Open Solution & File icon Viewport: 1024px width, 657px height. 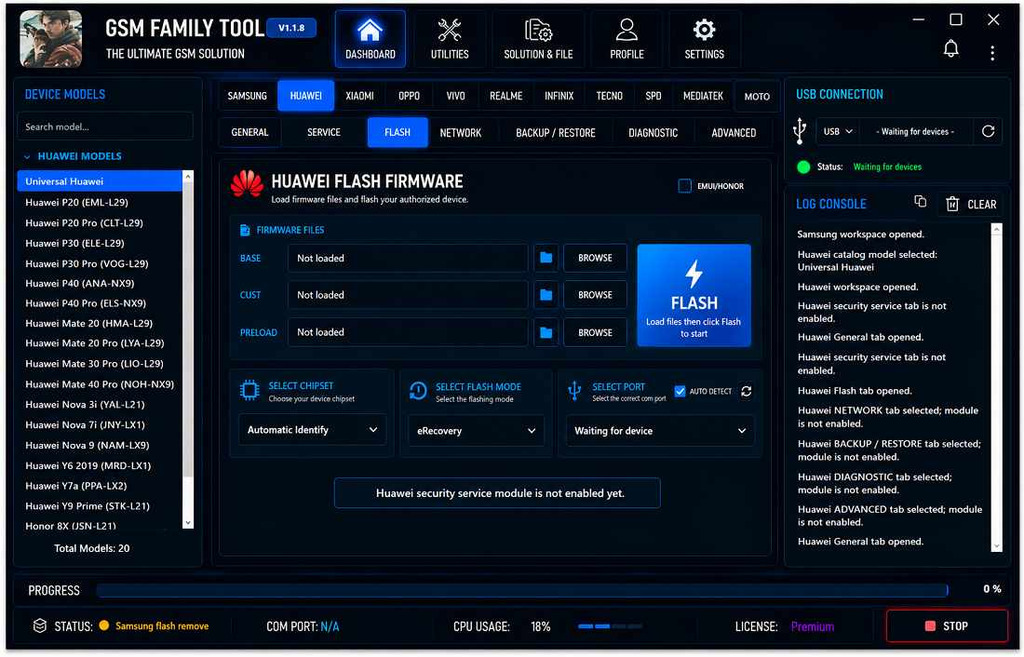pyautogui.click(x=538, y=30)
